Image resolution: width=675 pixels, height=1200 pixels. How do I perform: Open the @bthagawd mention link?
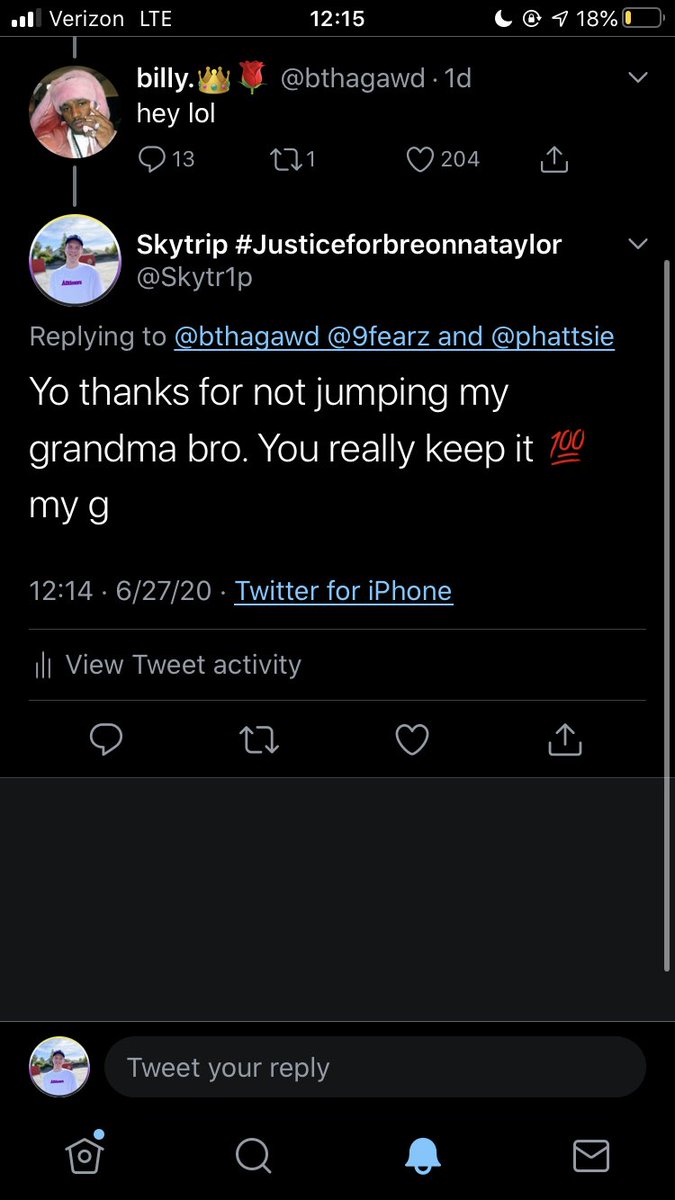pos(247,337)
